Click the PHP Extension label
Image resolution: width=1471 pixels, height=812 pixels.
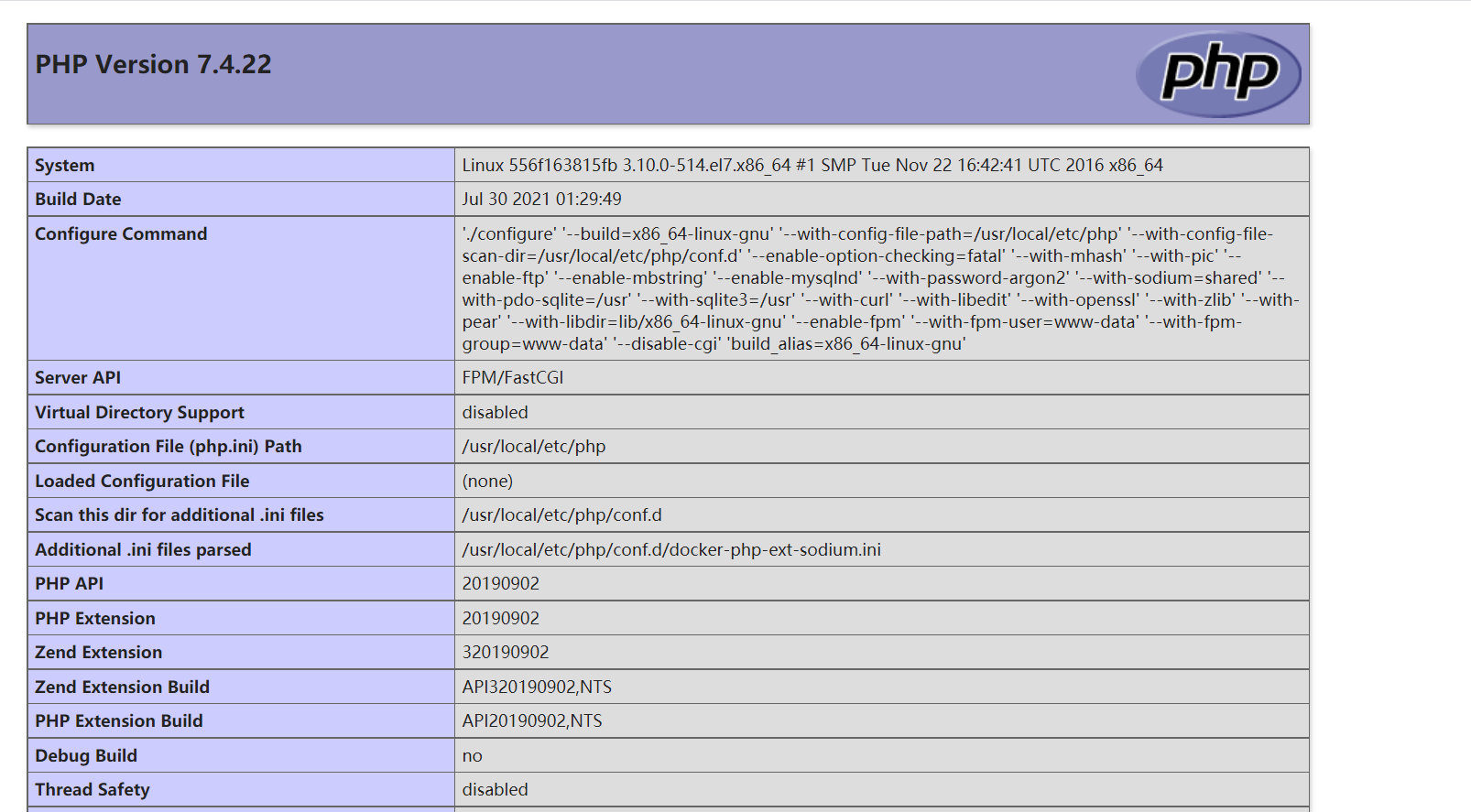click(x=95, y=618)
